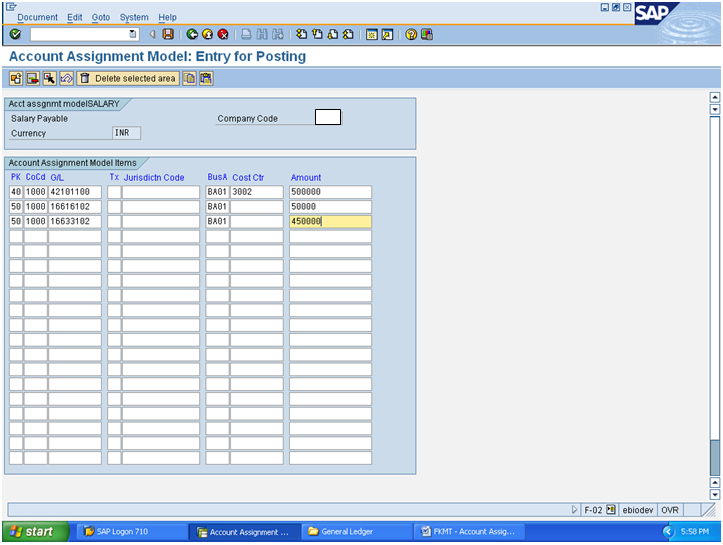Image resolution: width=723 pixels, height=545 pixels.
Task: Click the Find Next binoculars icon
Action: pyautogui.click(x=278, y=34)
